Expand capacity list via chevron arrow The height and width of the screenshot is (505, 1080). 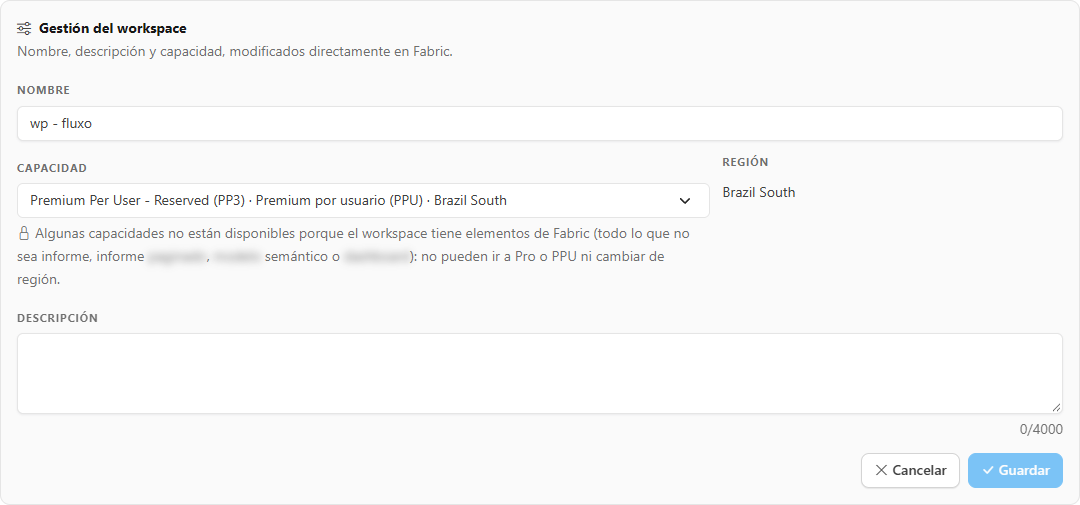point(685,200)
